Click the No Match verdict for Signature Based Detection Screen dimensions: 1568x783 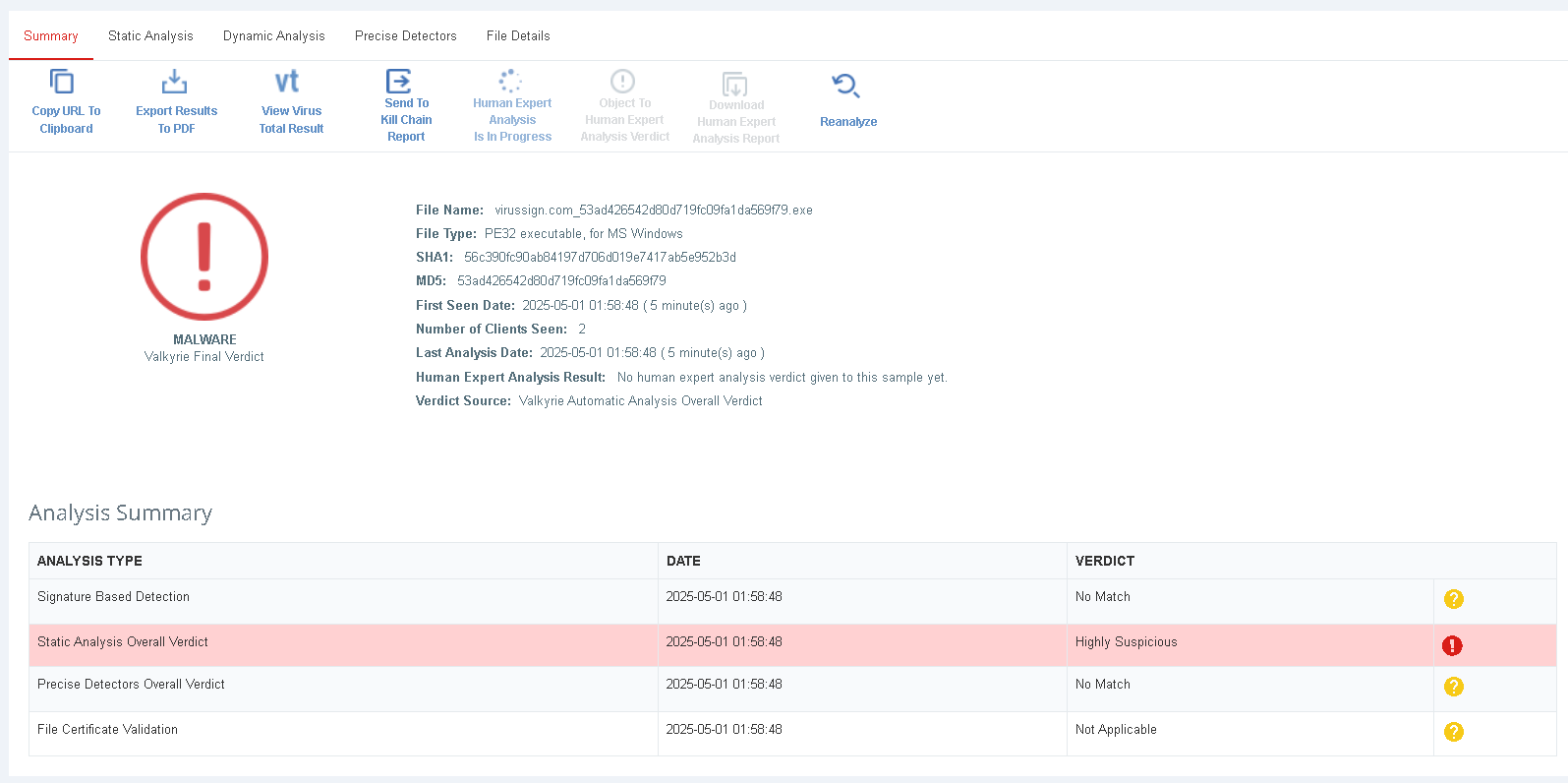pyautogui.click(x=1103, y=597)
